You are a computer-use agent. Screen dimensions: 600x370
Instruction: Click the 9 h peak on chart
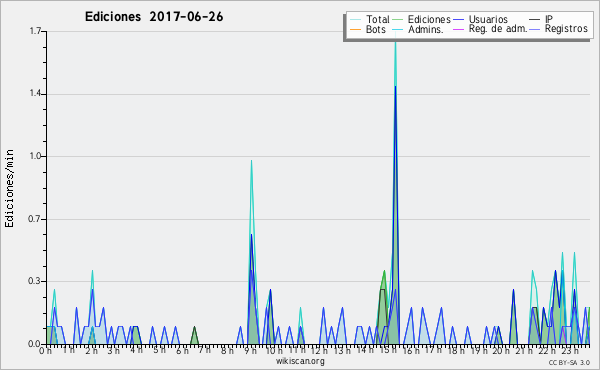pyautogui.click(x=251, y=161)
